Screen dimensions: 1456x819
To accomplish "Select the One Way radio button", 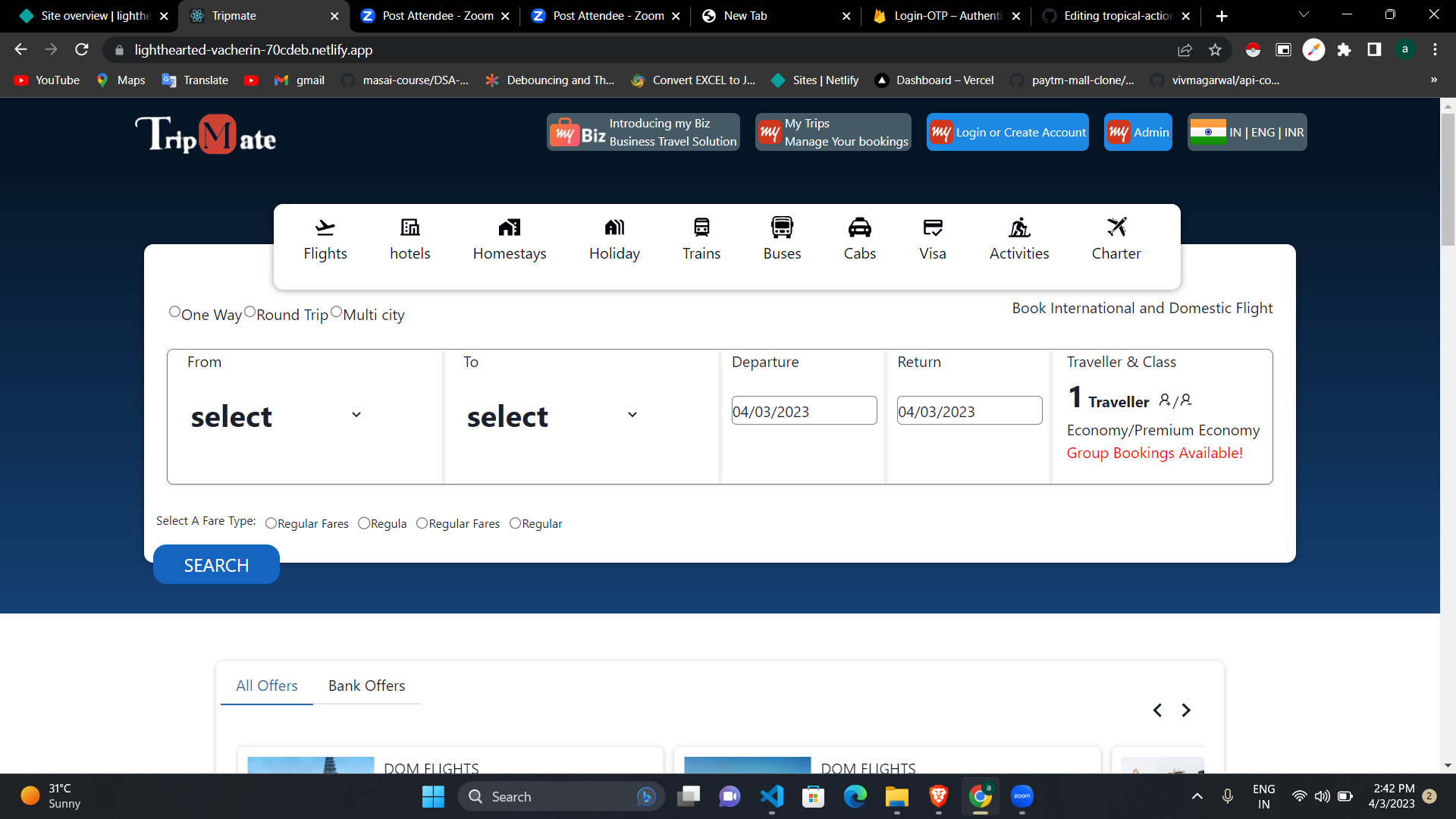I will click(x=174, y=311).
